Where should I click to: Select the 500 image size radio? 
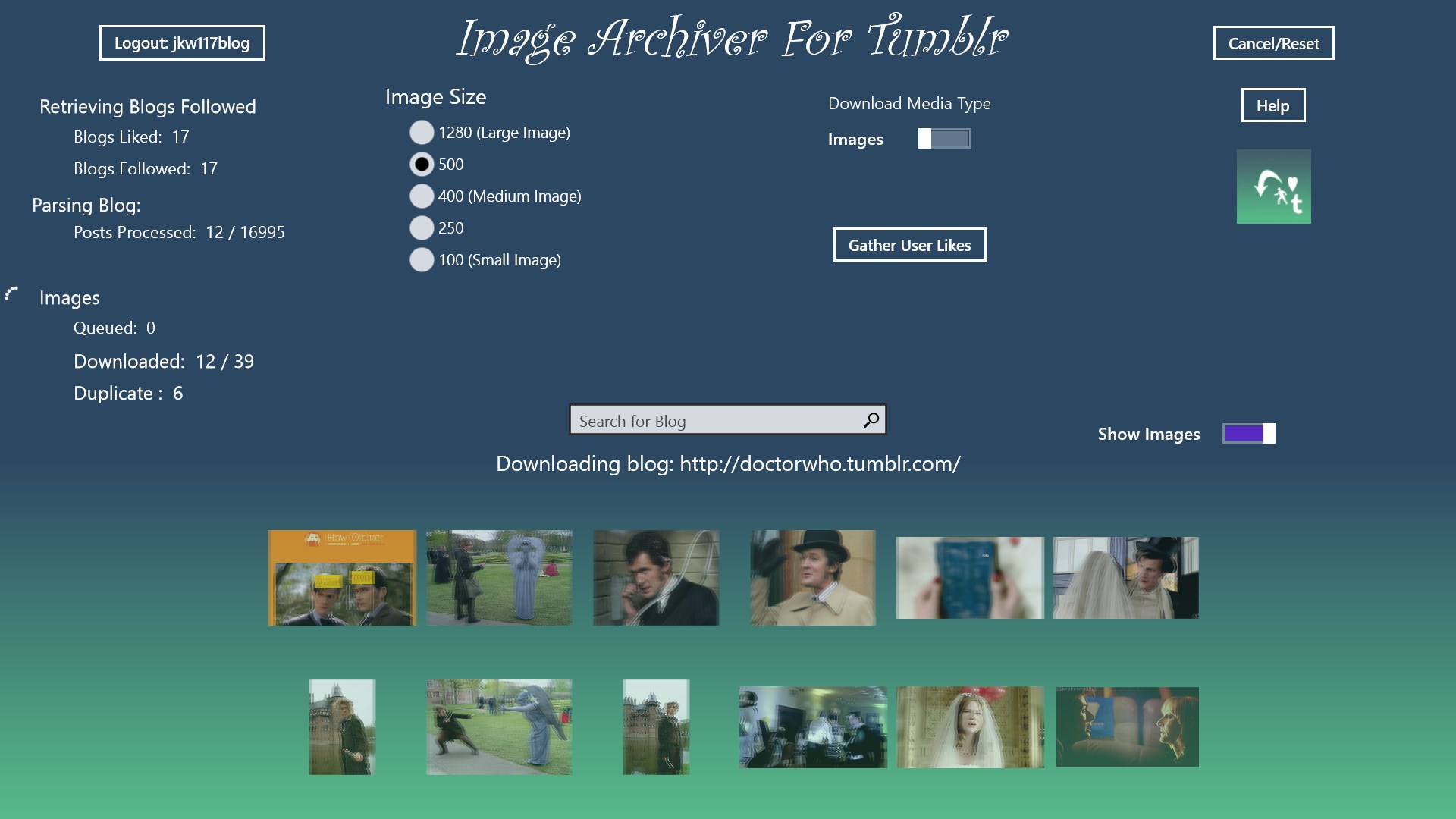[422, 165]
